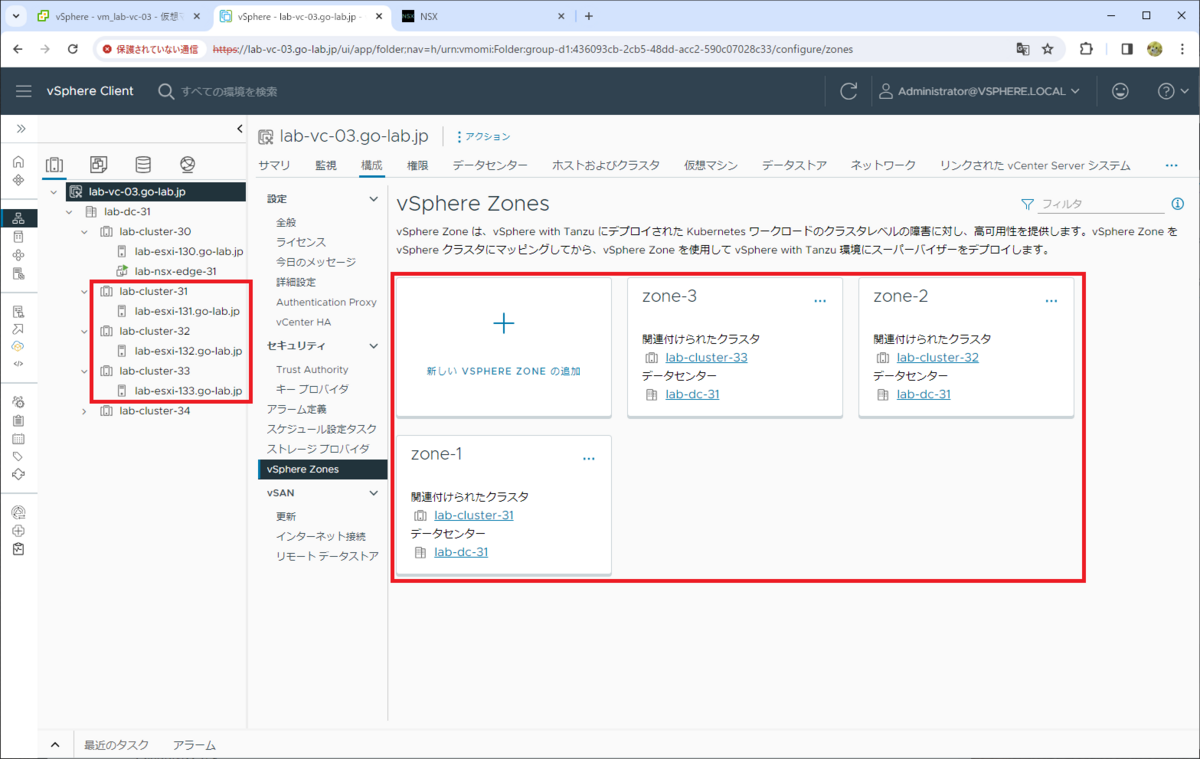Click the info icon beside filter
This screenshot has height=759, width=1200.
(1177, 204)
